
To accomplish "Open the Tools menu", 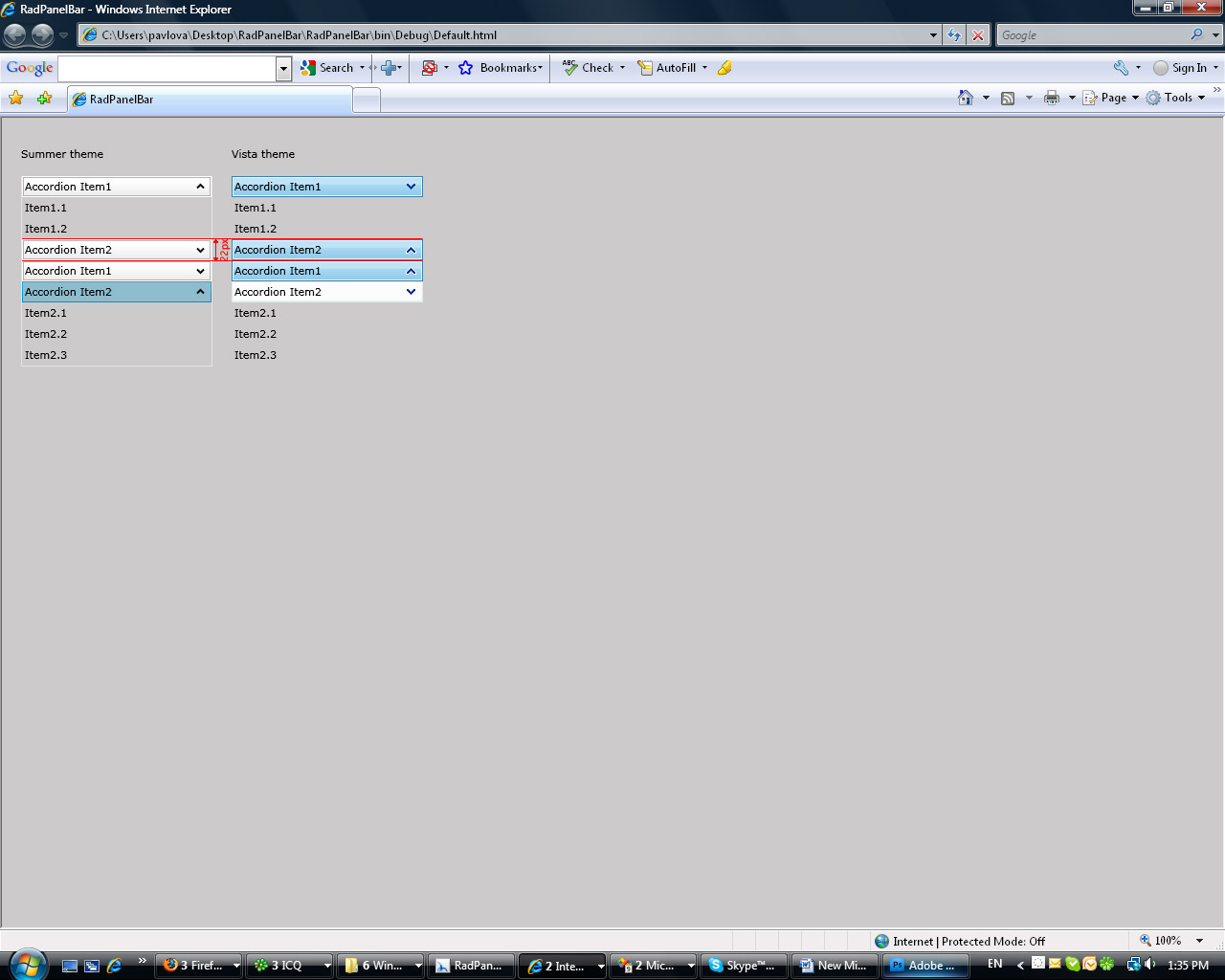I will pos(1176,98).
